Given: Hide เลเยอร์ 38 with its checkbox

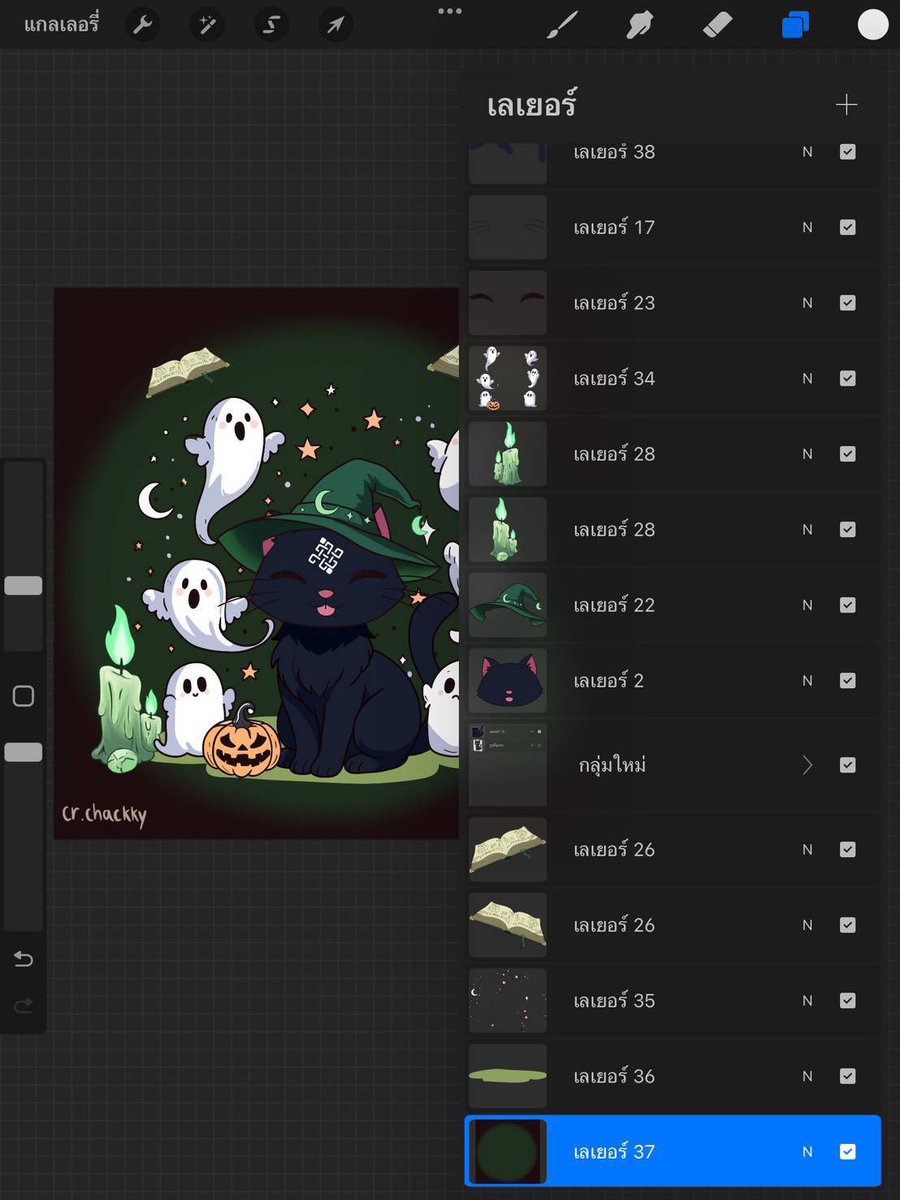Looking at the screenshot, I should click(x=847, y=152).
